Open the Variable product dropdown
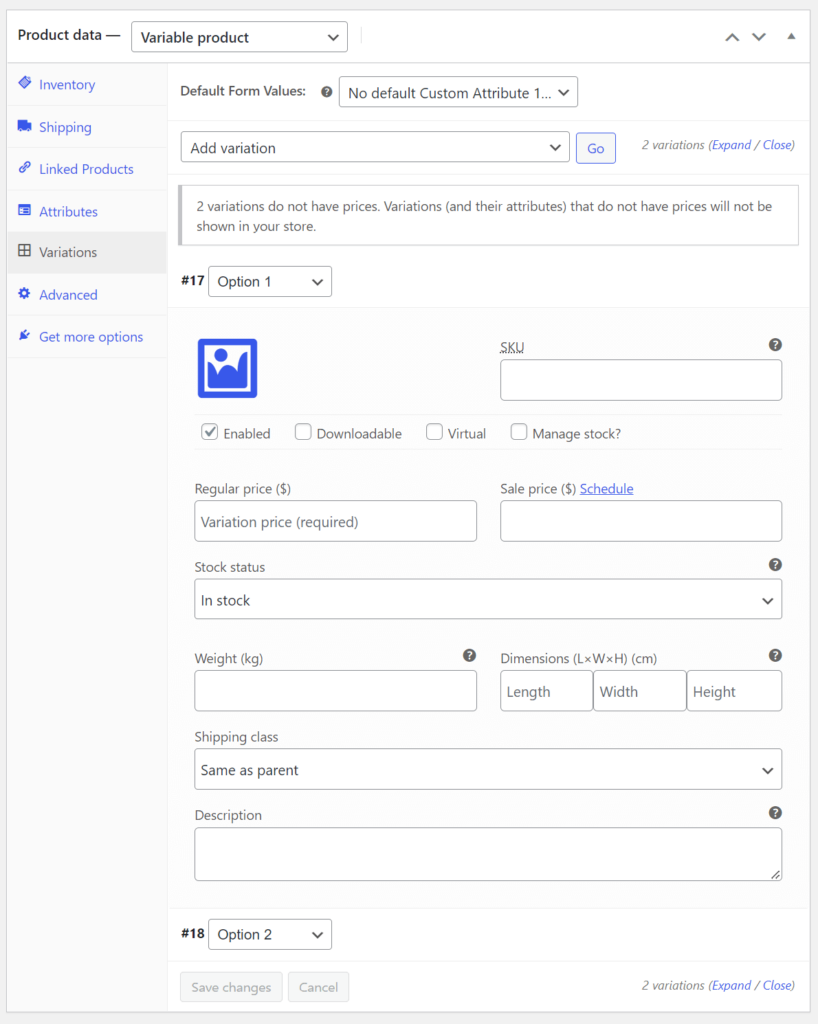This screenshot has width=818, height=1024. tap(239, 36)
